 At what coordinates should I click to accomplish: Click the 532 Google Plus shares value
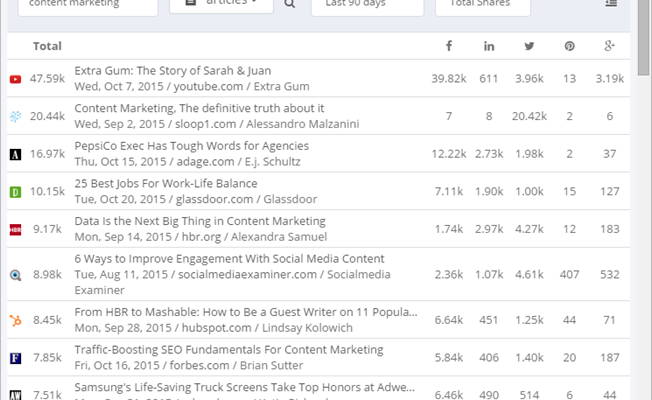click(610, 274)
